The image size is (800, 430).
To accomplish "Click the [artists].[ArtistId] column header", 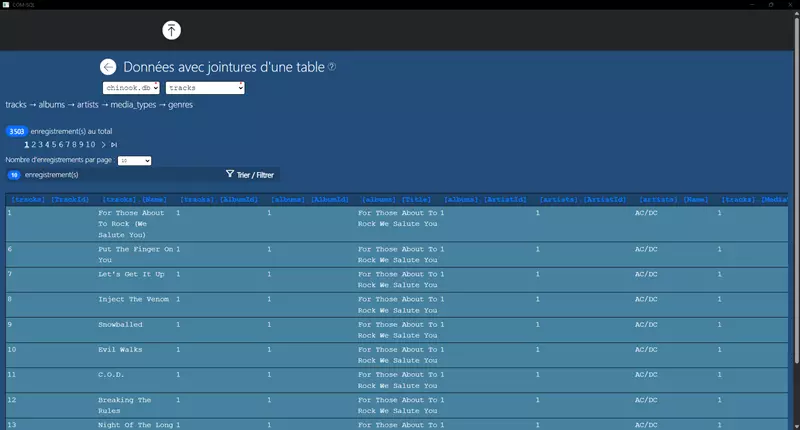I will click(x=583, y=199).
